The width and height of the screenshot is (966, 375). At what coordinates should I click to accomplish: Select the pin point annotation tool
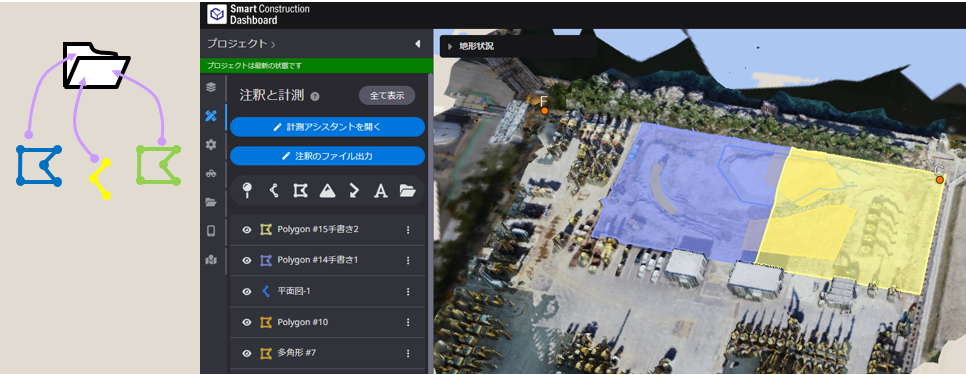(248, 192)
